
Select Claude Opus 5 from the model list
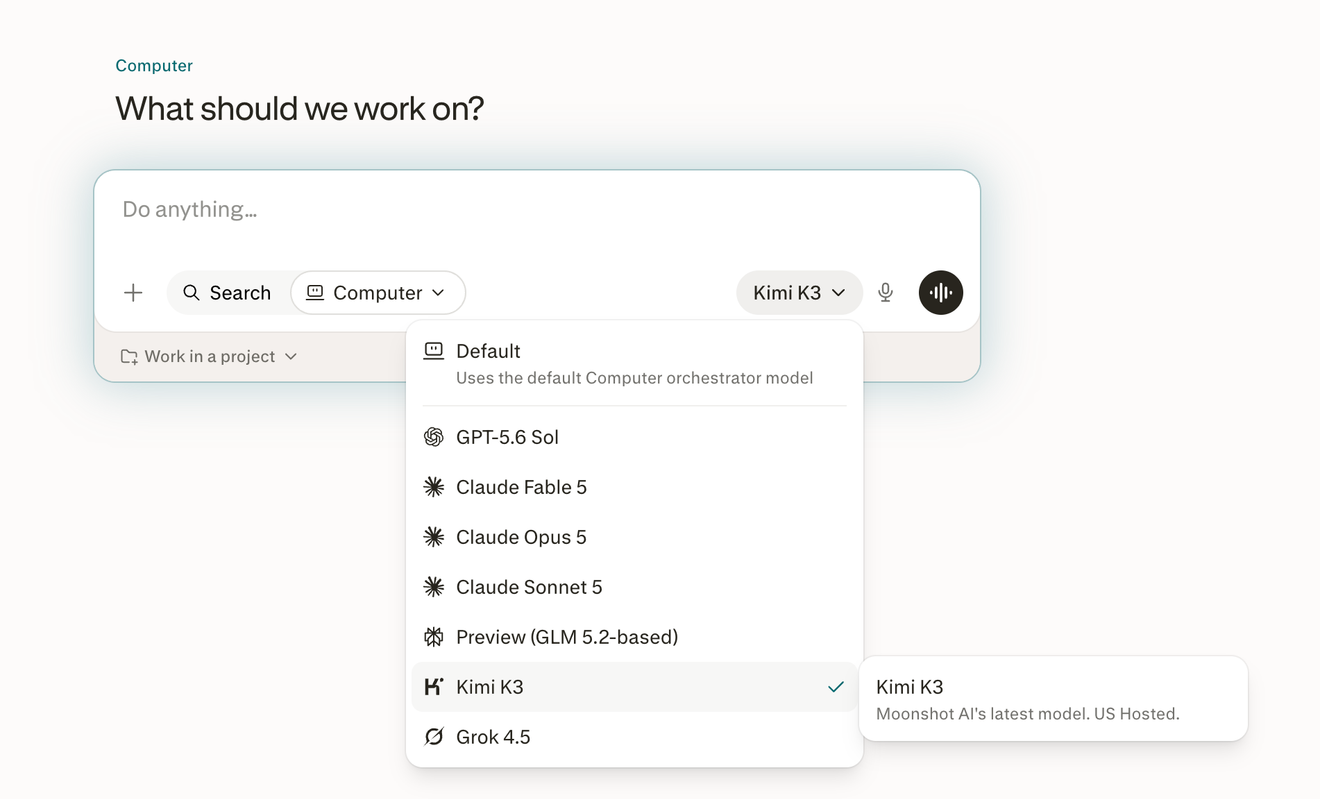click(634, 537)
